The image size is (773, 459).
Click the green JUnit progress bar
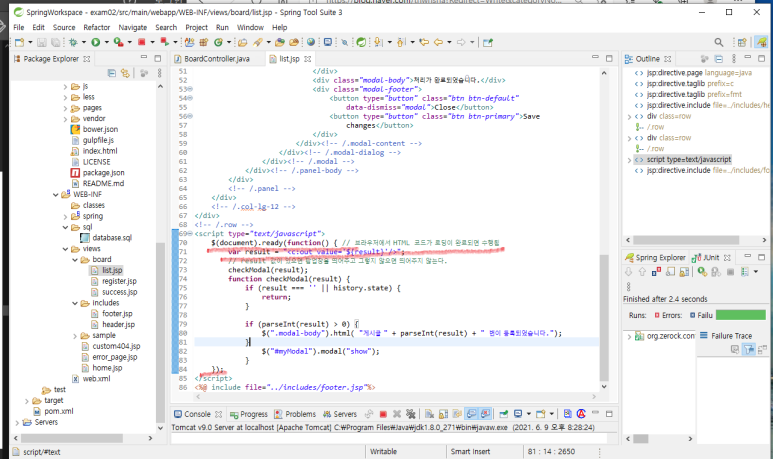[740, 315]
